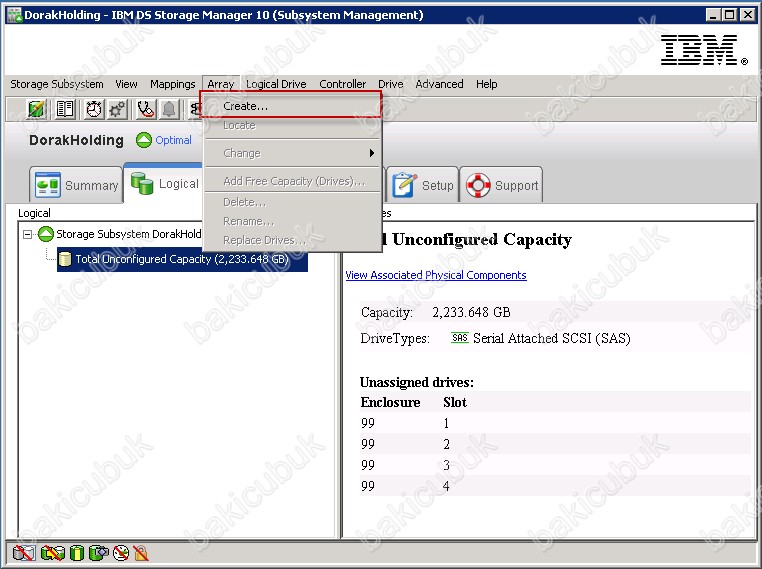Image resolution: width=762 pixels, height=569 pixels.
Task: Click the Rename... entry in Array menu
Action: click(292, 221)
